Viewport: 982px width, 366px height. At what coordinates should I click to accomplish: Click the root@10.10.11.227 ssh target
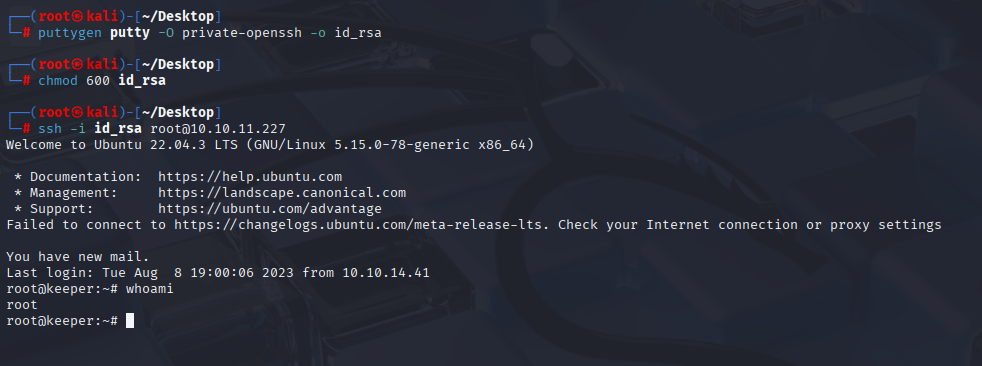point(218,128)
